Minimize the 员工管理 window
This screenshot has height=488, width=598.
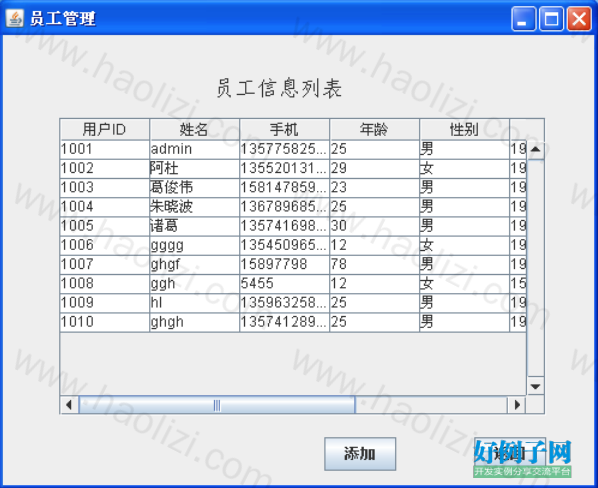(523, 18)
